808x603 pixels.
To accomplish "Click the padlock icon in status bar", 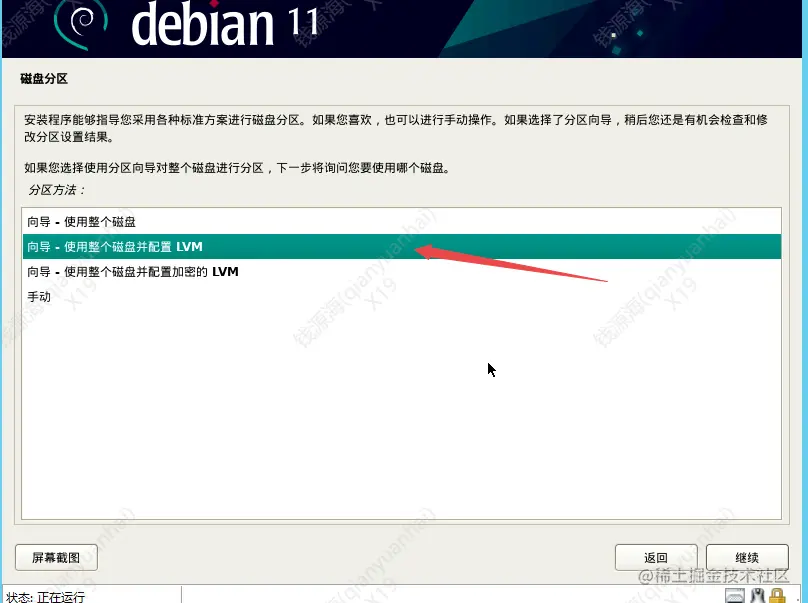I will (777, 596).
